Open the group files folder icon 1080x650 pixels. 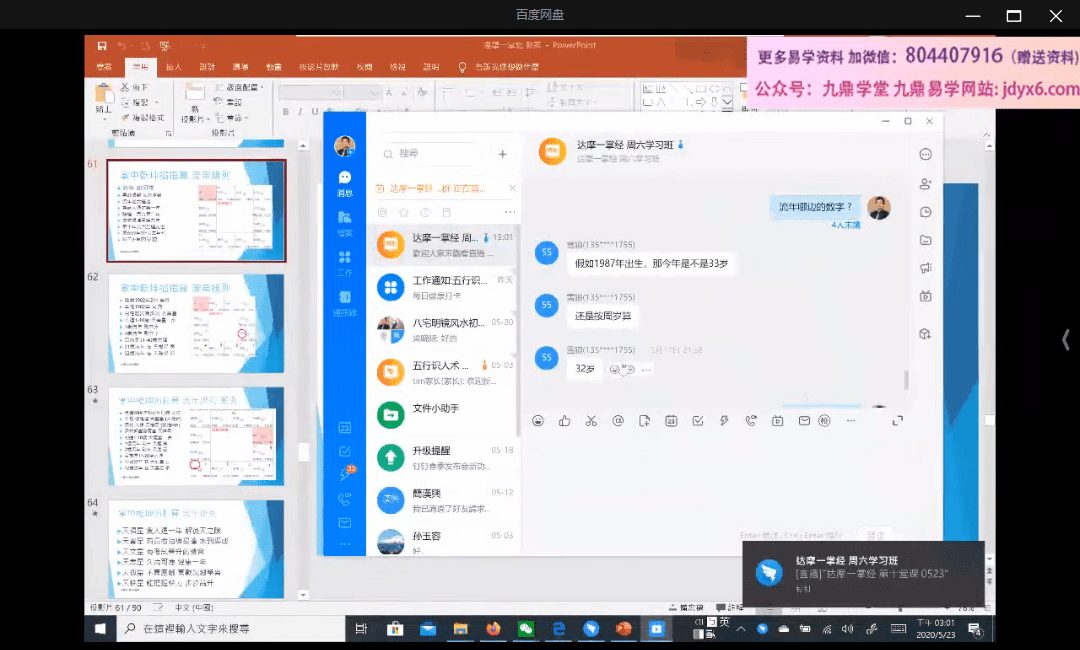point(926,240)
